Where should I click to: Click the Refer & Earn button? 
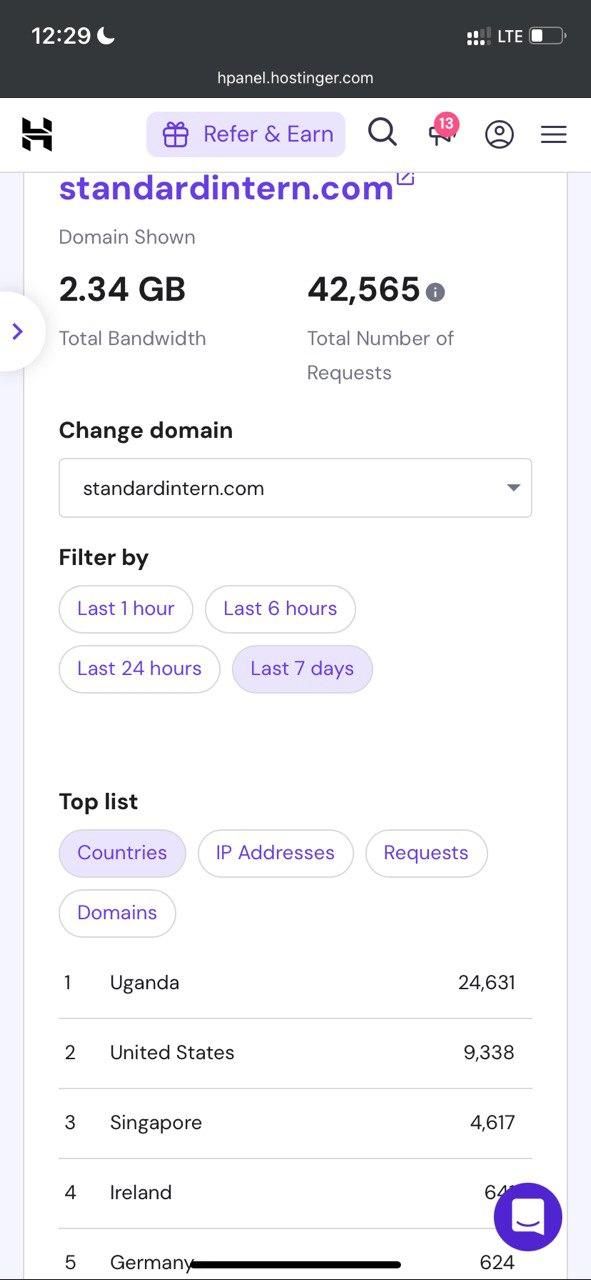(x=246, y=134)
